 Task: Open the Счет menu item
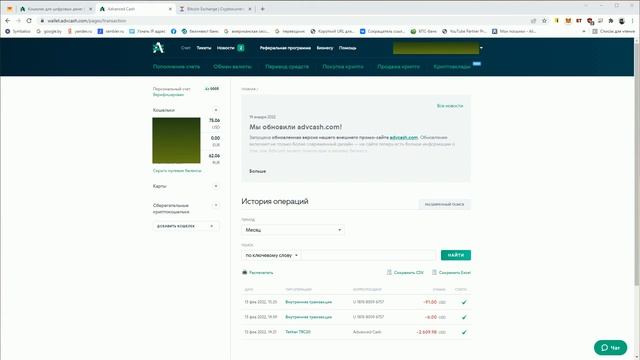(x=185, y=48)
